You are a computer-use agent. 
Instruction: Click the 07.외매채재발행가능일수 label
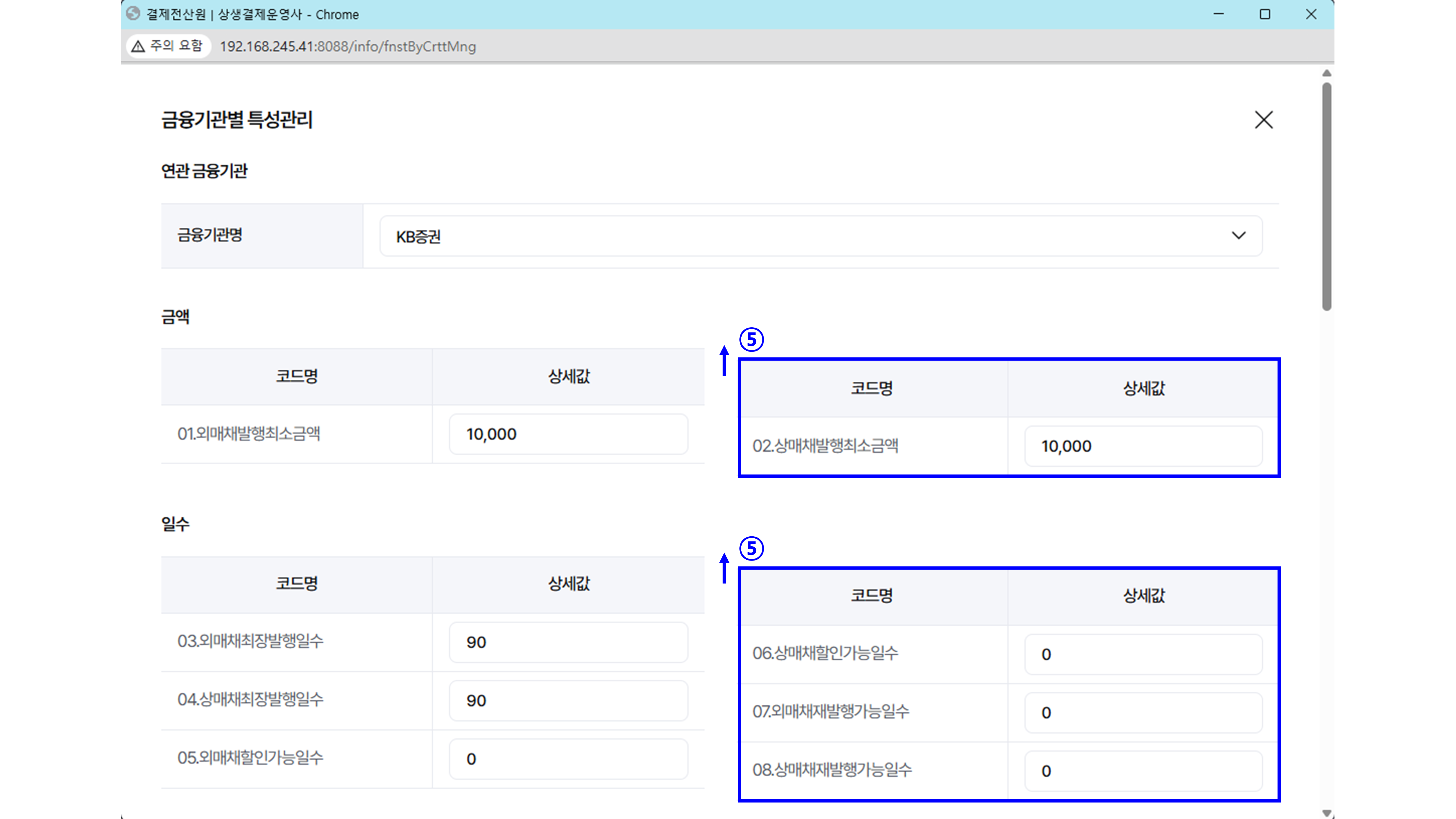[x=830, y=711]
